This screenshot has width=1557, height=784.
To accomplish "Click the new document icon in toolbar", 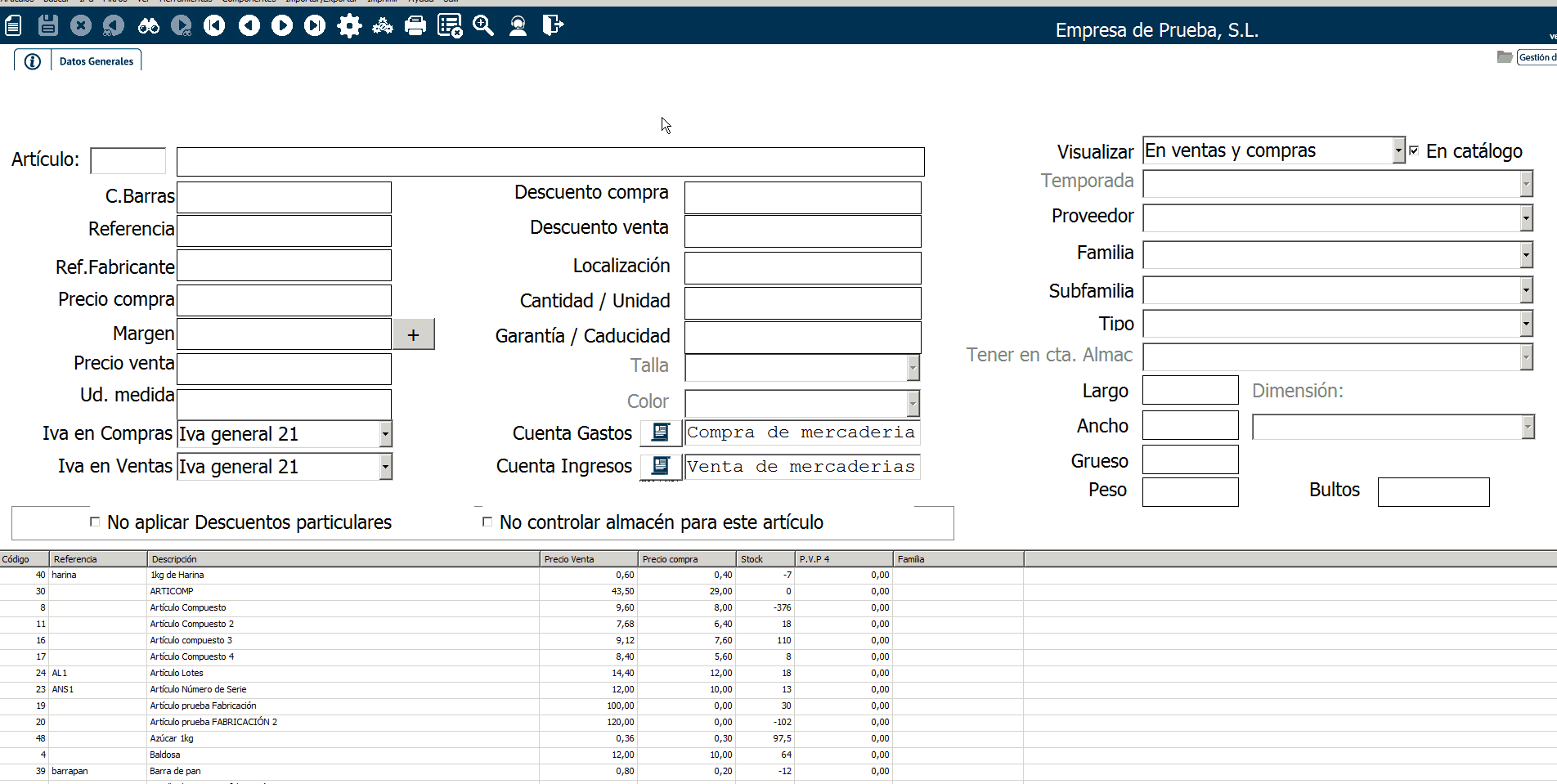I will click(x=13, y=26).
